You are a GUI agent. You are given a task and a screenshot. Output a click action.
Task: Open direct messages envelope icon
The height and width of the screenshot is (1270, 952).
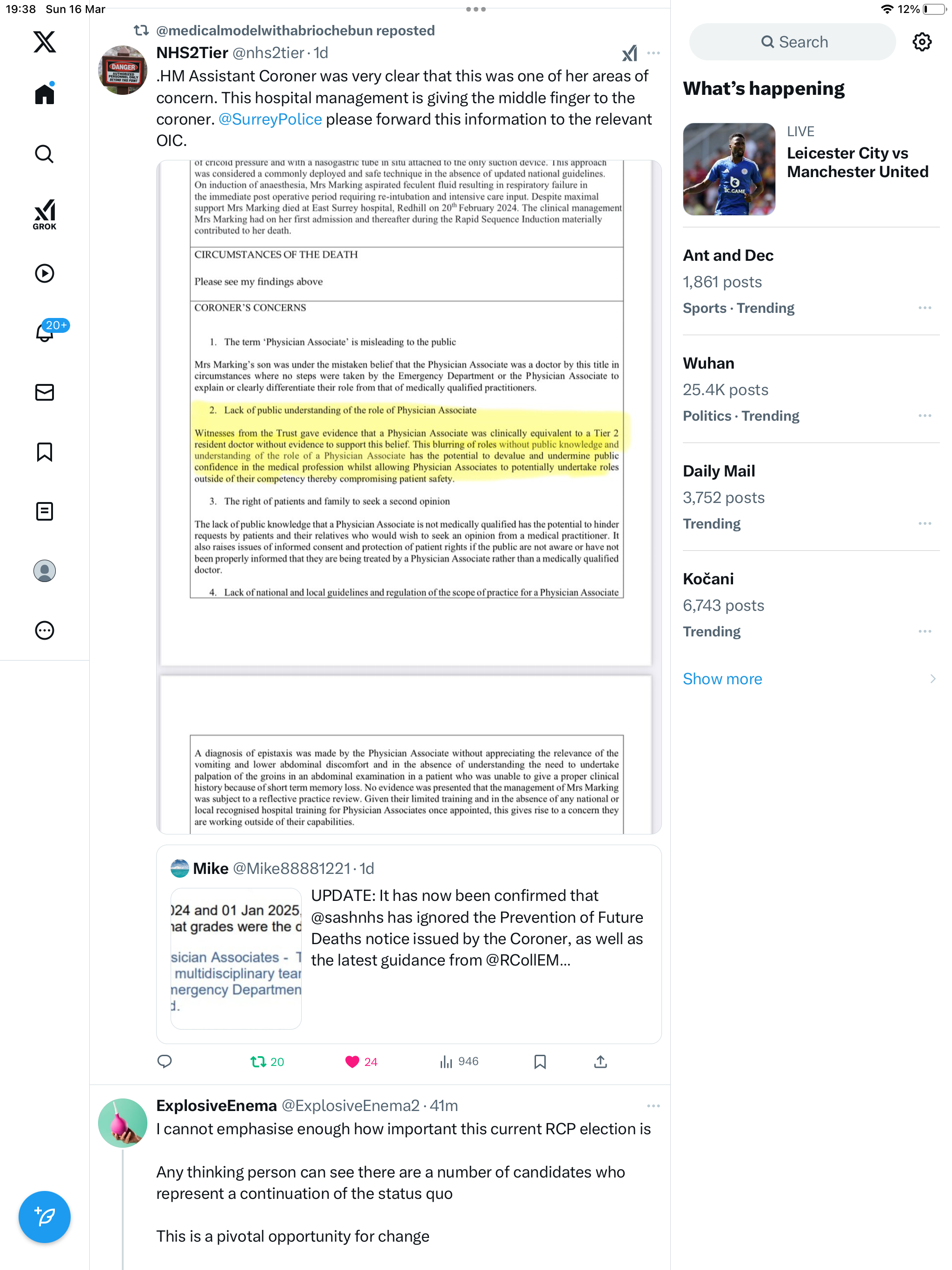click(44, 392)
